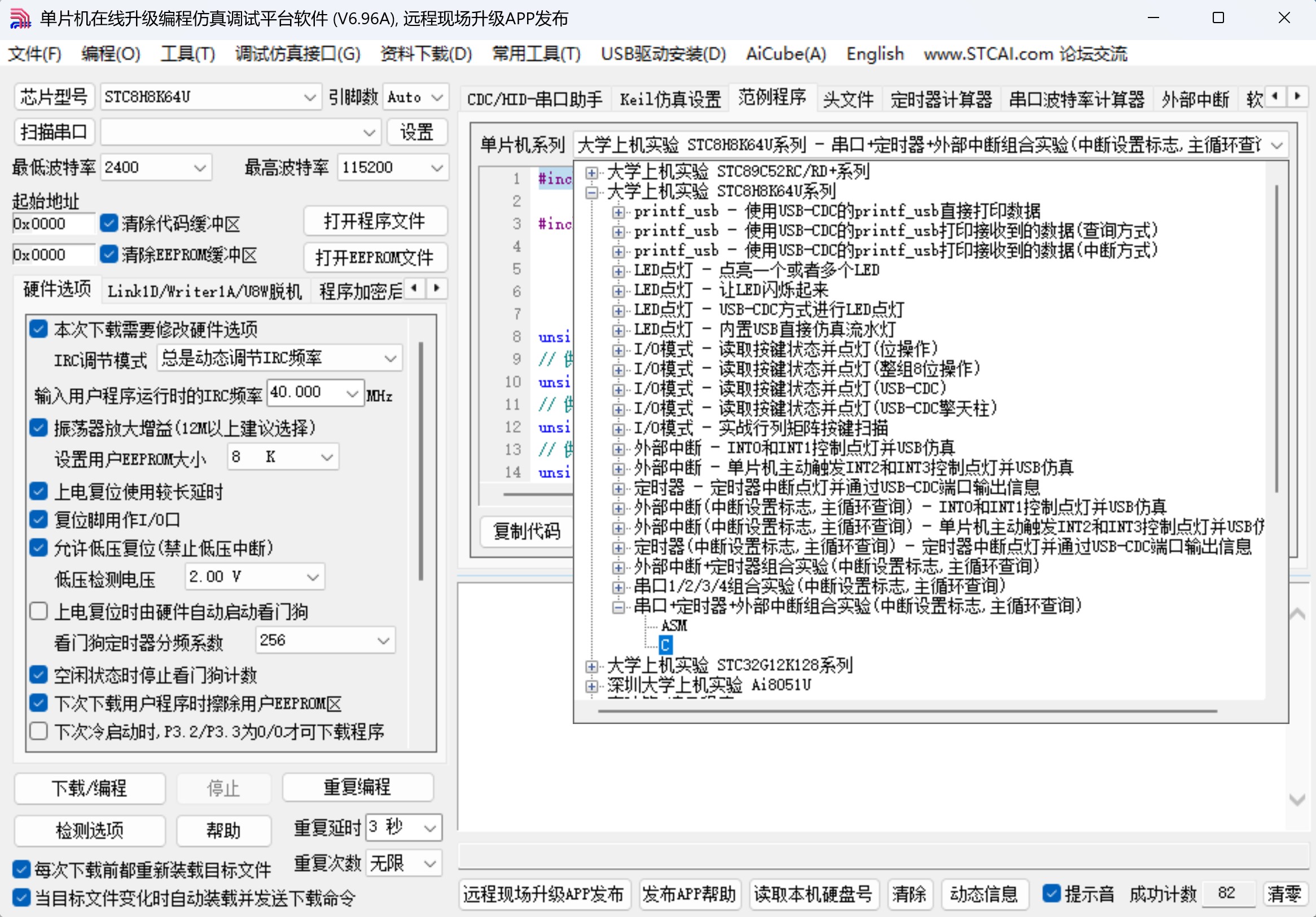Image resolution: width=1316 pixels, height=917 pixels.
Task: Open the 芯片型号 STC8H8K64U dropdown
Action: [309, 98]
